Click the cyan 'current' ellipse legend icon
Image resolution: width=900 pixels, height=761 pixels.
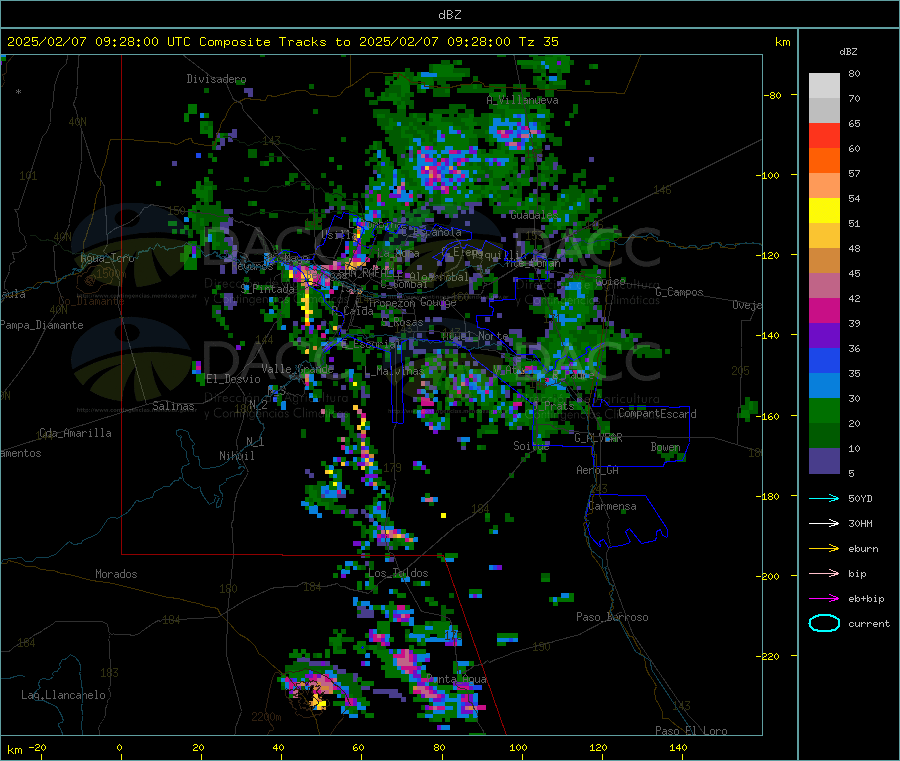[x=824, y=623]
